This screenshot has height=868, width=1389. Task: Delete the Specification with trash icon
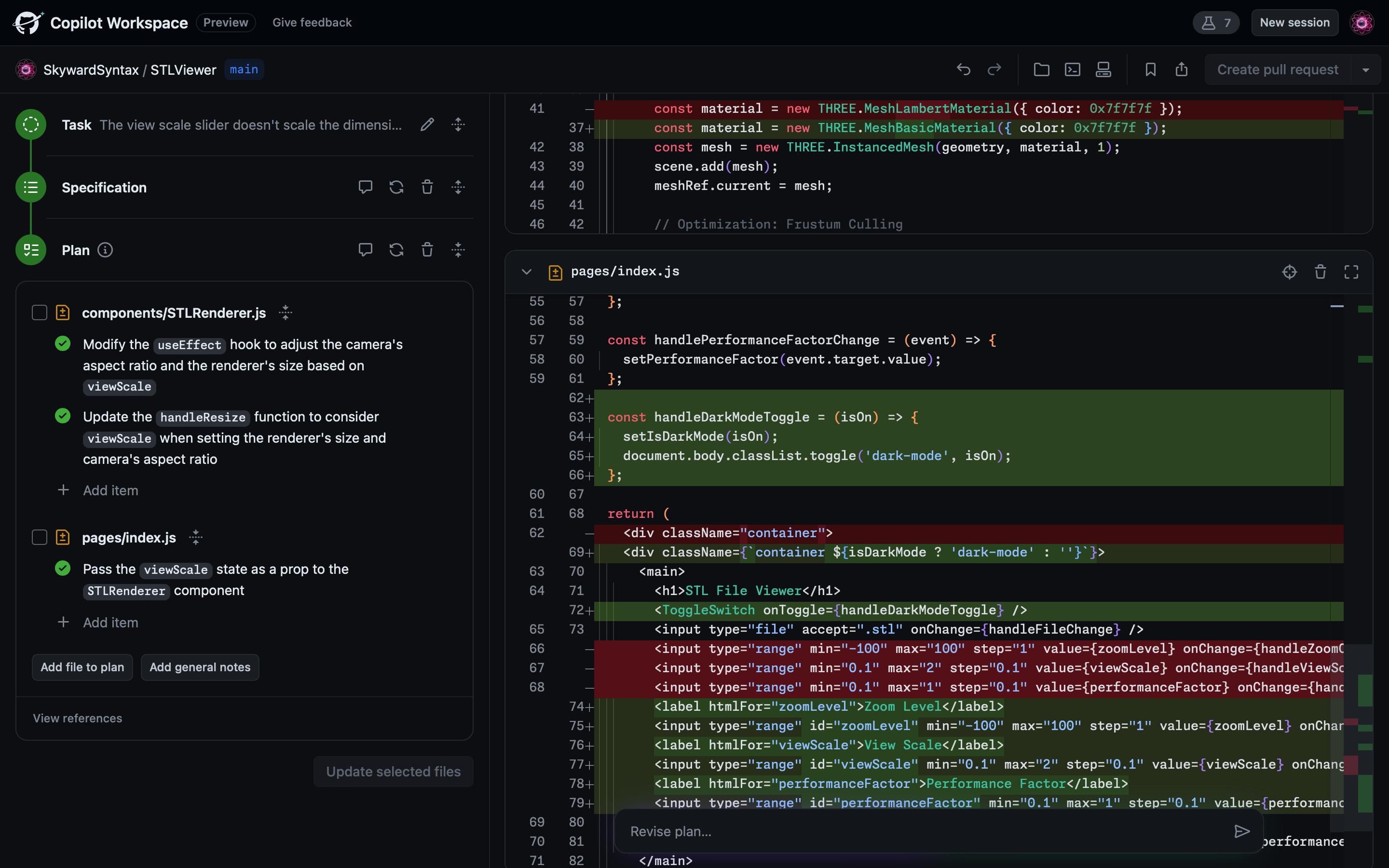427,187
